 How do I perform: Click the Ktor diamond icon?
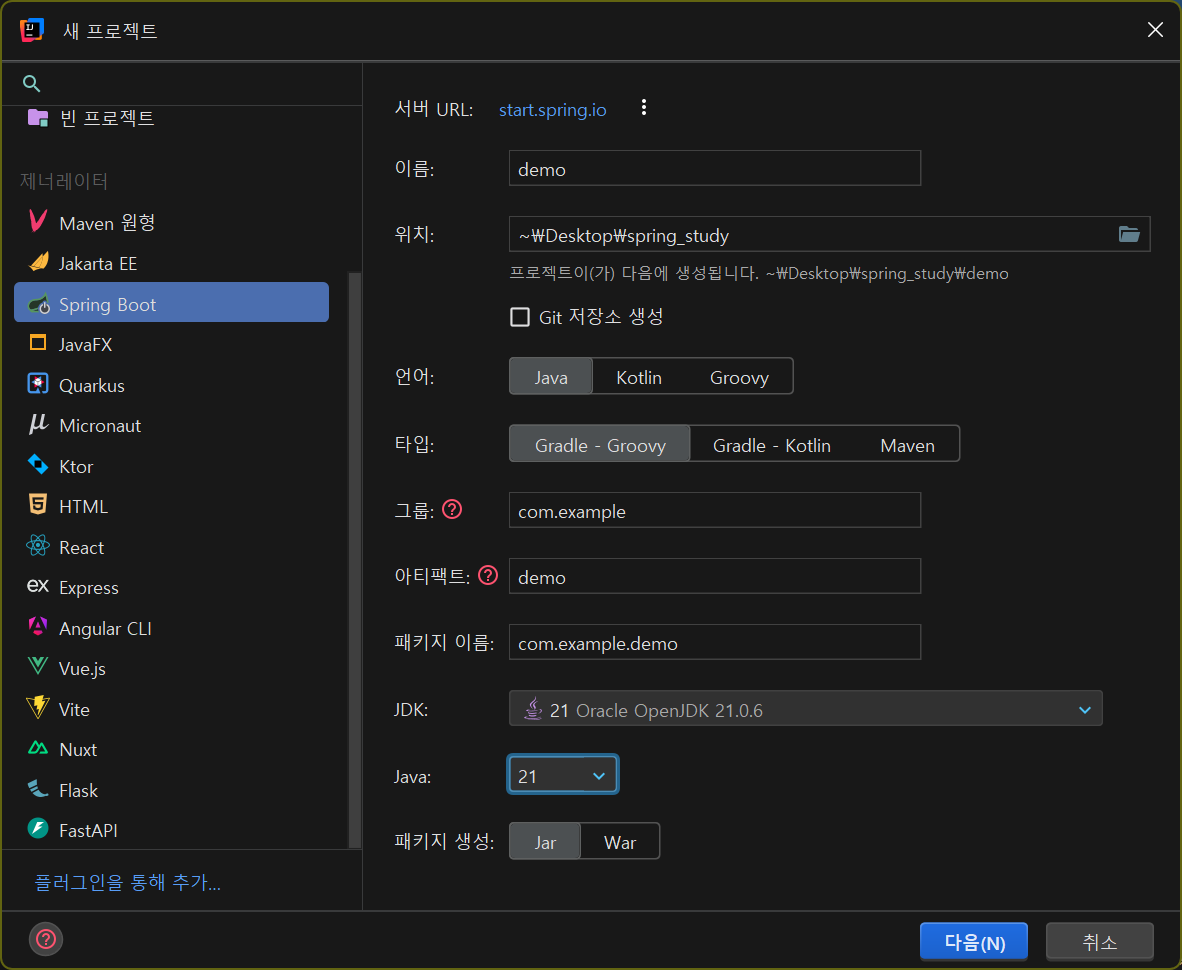tap(38, 464)
